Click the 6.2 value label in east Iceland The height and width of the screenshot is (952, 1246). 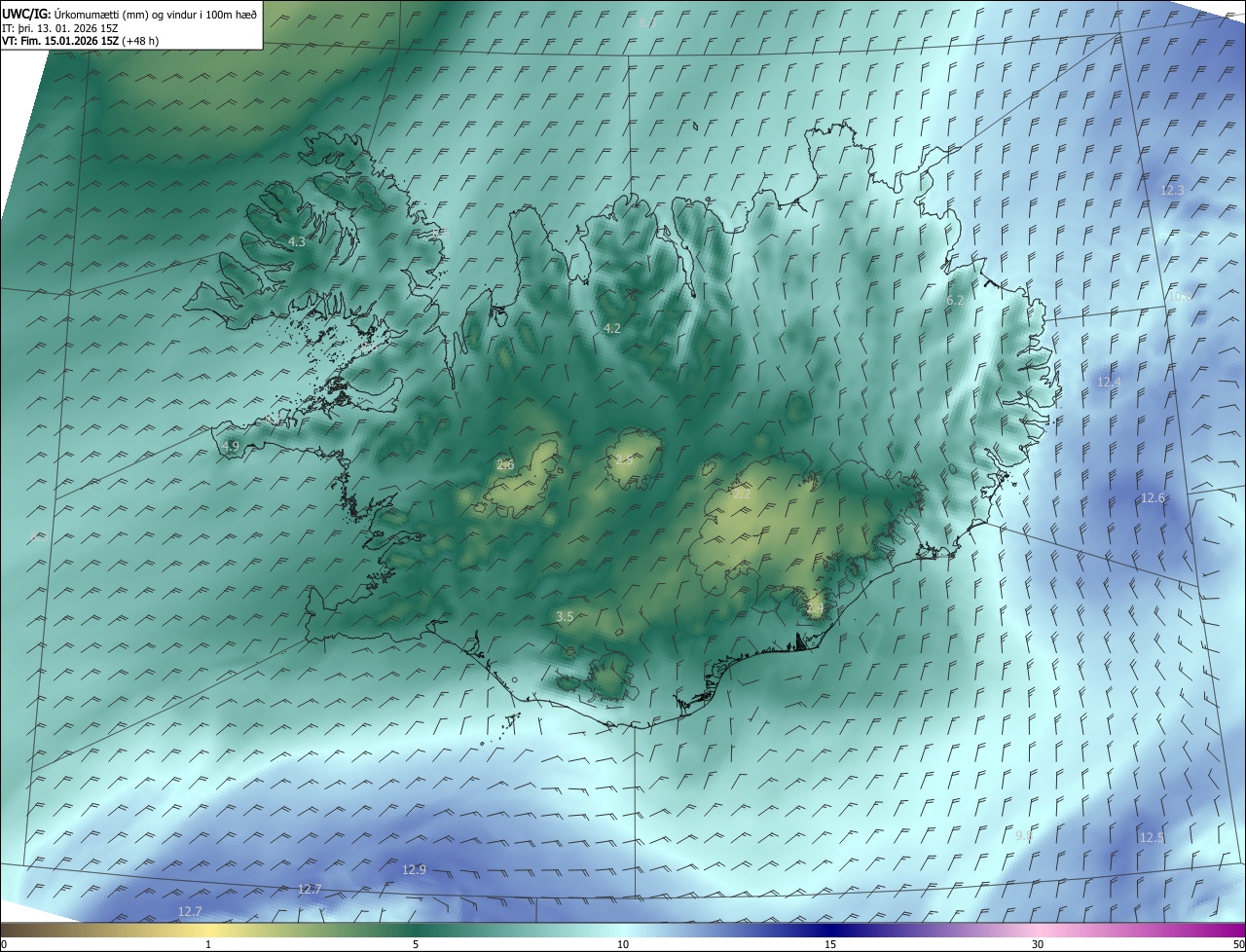point(955,301)
